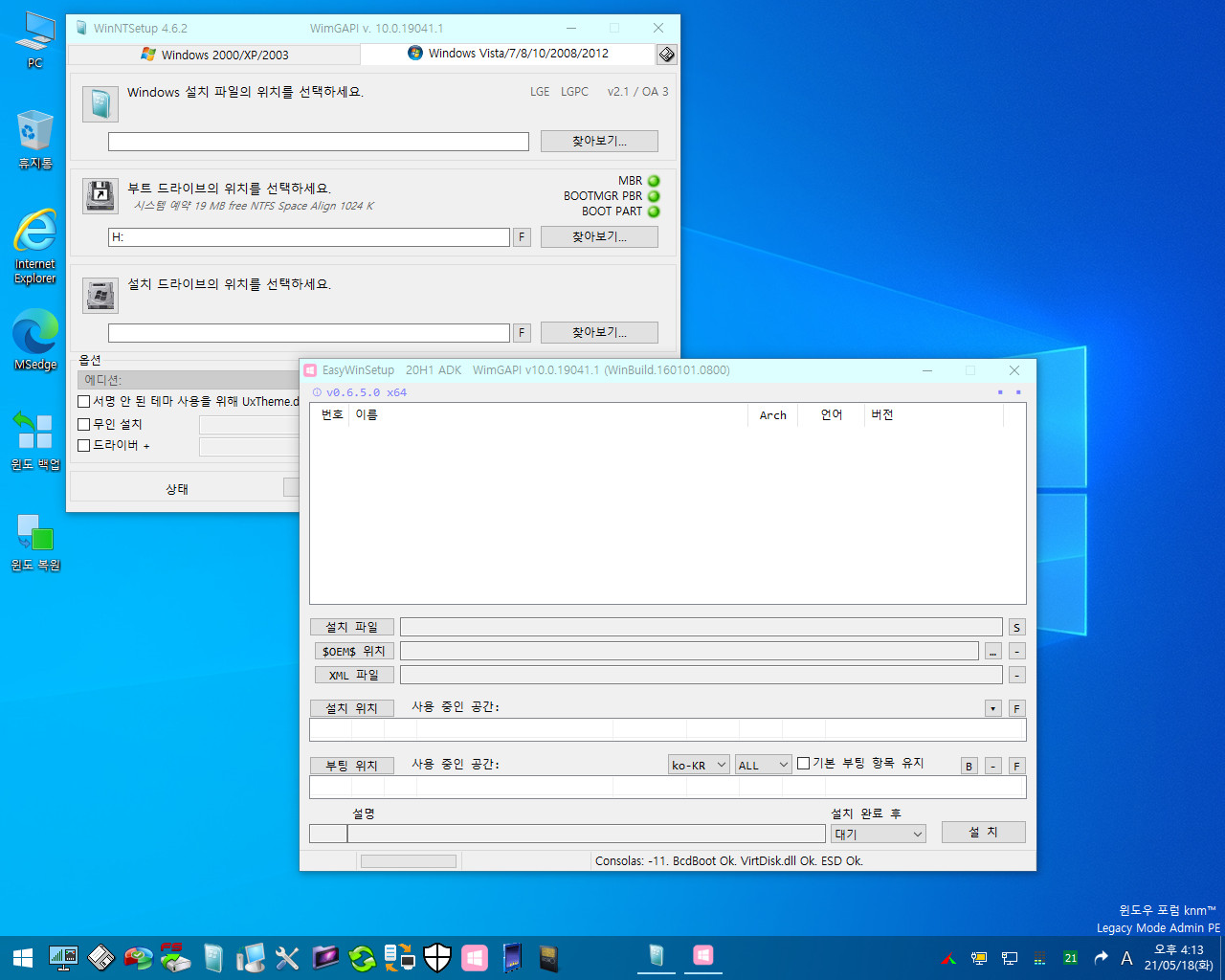Launch Internet Explorer from the desktop
1225x980 pixels.
[x=35, y=247]
